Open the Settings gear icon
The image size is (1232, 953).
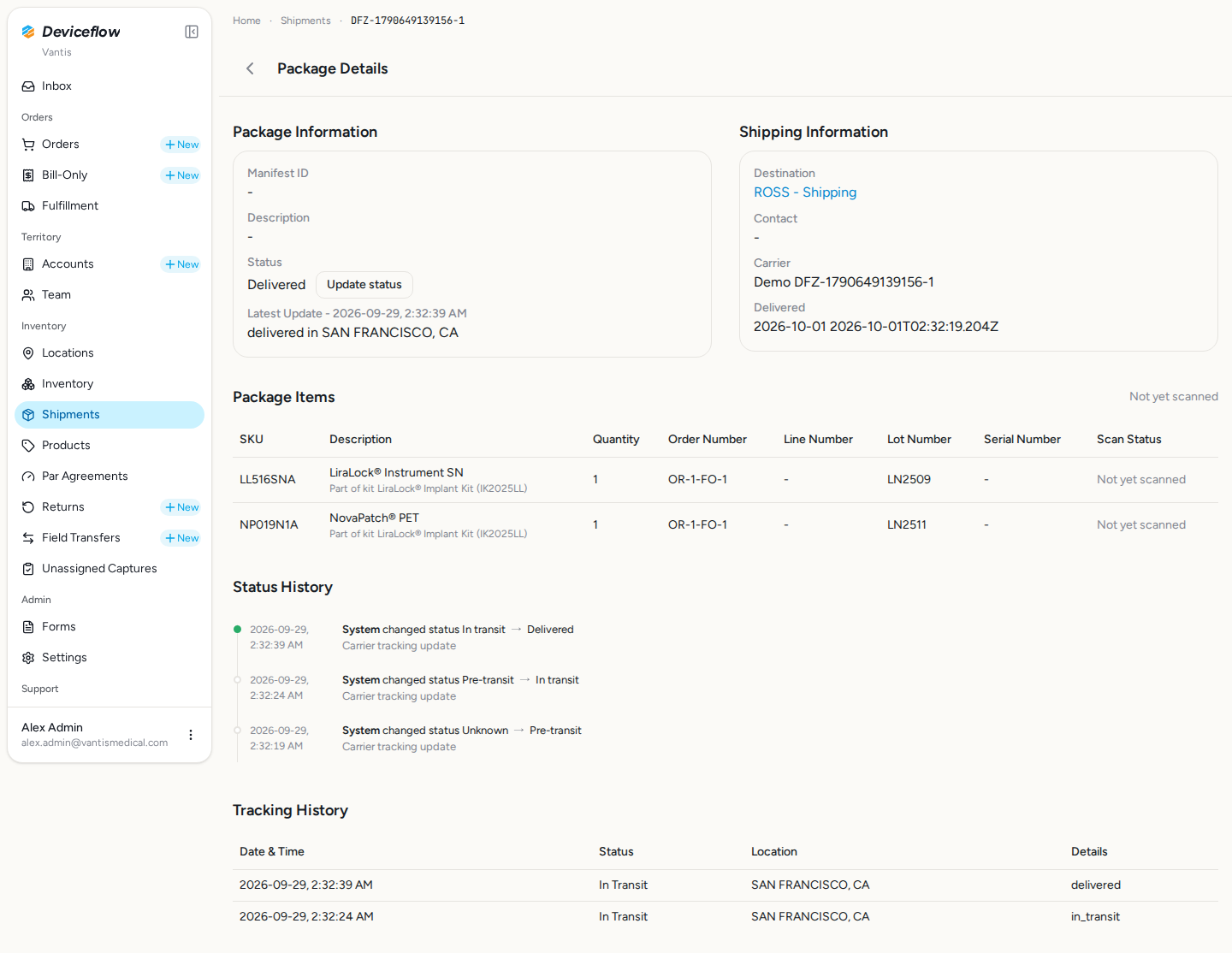click(28, 658)
